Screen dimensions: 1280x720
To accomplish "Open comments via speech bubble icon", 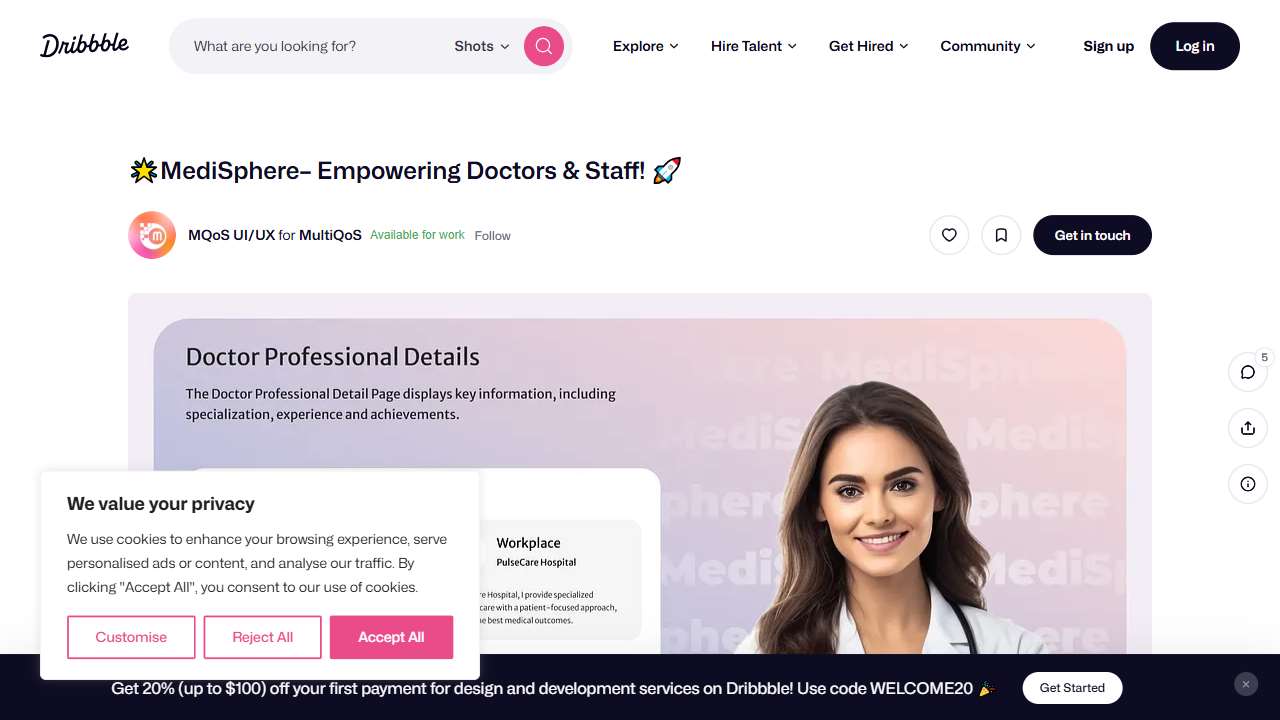I will click(x=1248, y=372).
